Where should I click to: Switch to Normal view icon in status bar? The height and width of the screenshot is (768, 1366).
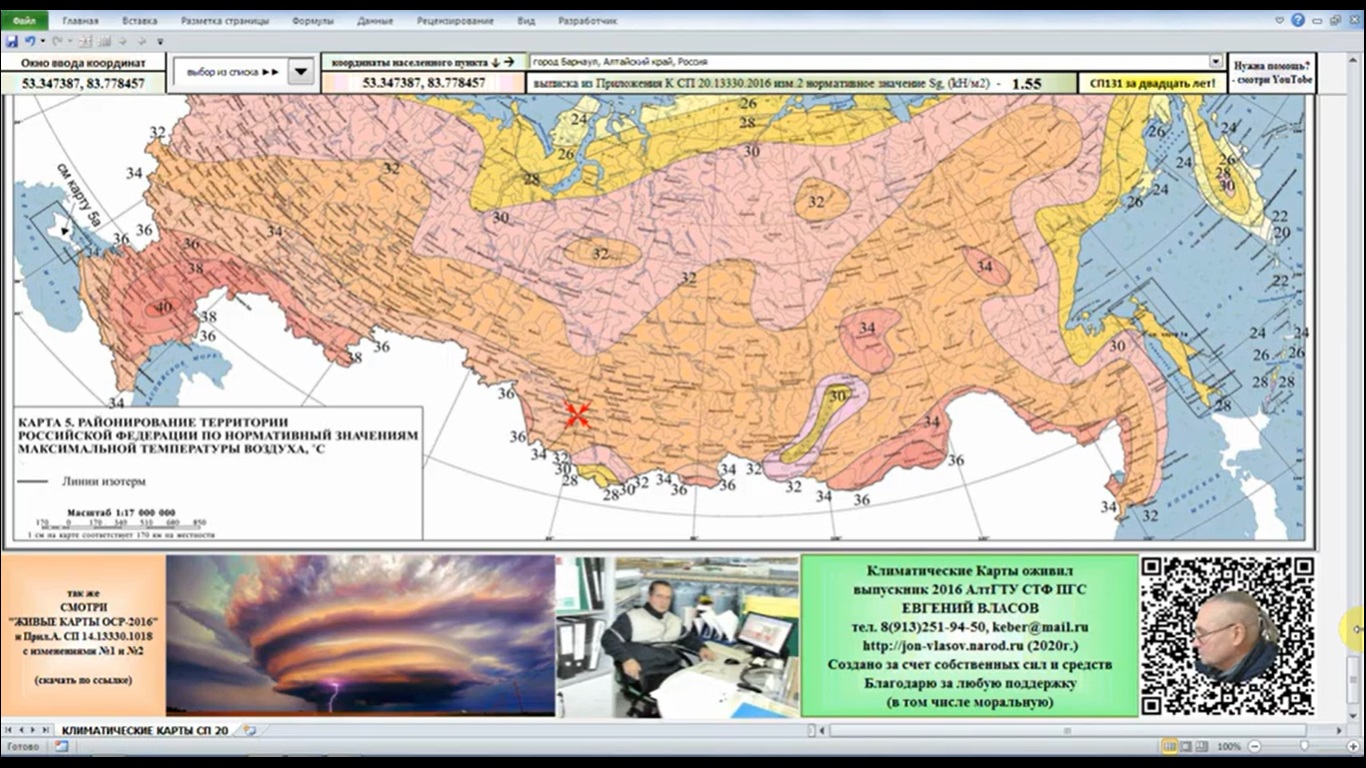point(1169,747)
